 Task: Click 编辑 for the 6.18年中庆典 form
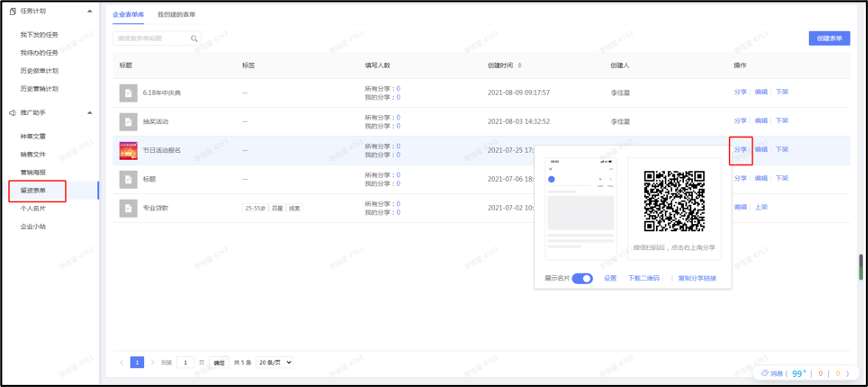coord(761,92)
